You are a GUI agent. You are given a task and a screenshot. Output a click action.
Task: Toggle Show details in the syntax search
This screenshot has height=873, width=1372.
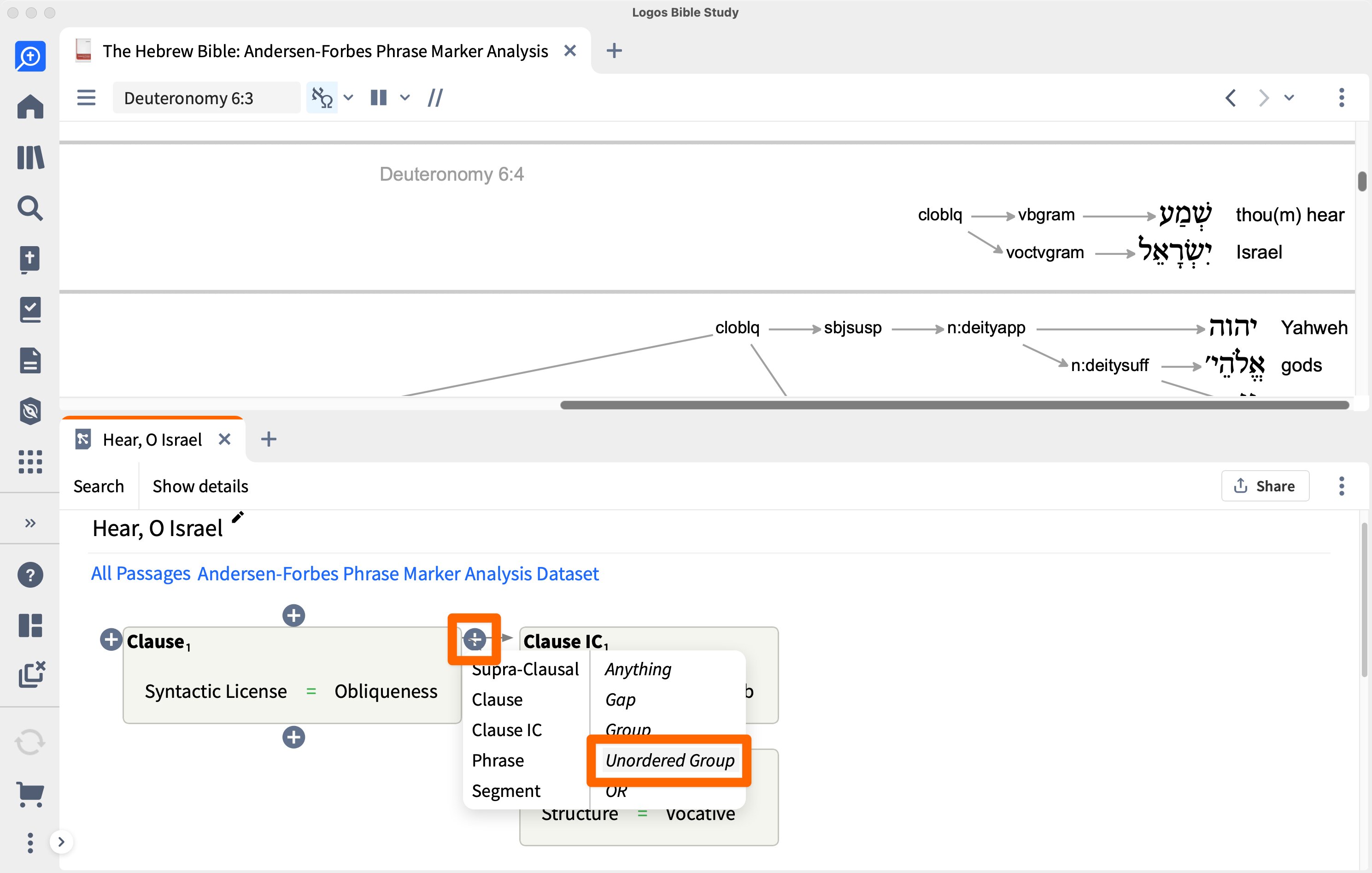200,486
